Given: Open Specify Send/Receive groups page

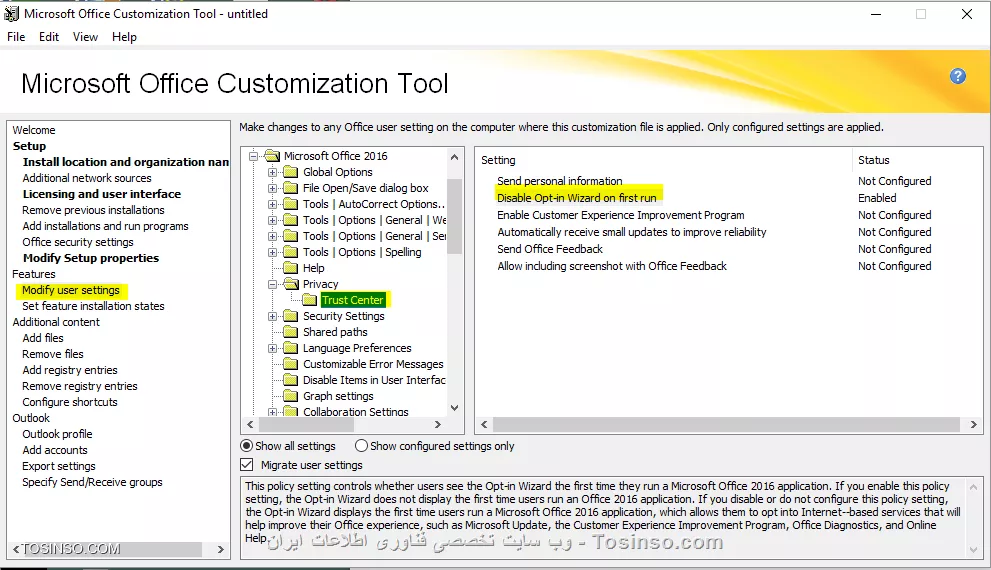Looking at the screenshot, I should click(x=92, y=482).
